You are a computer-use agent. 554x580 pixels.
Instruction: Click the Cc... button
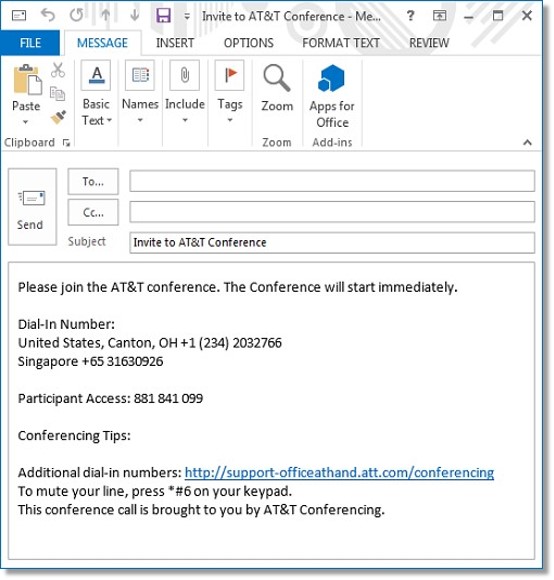click(93, 212)
